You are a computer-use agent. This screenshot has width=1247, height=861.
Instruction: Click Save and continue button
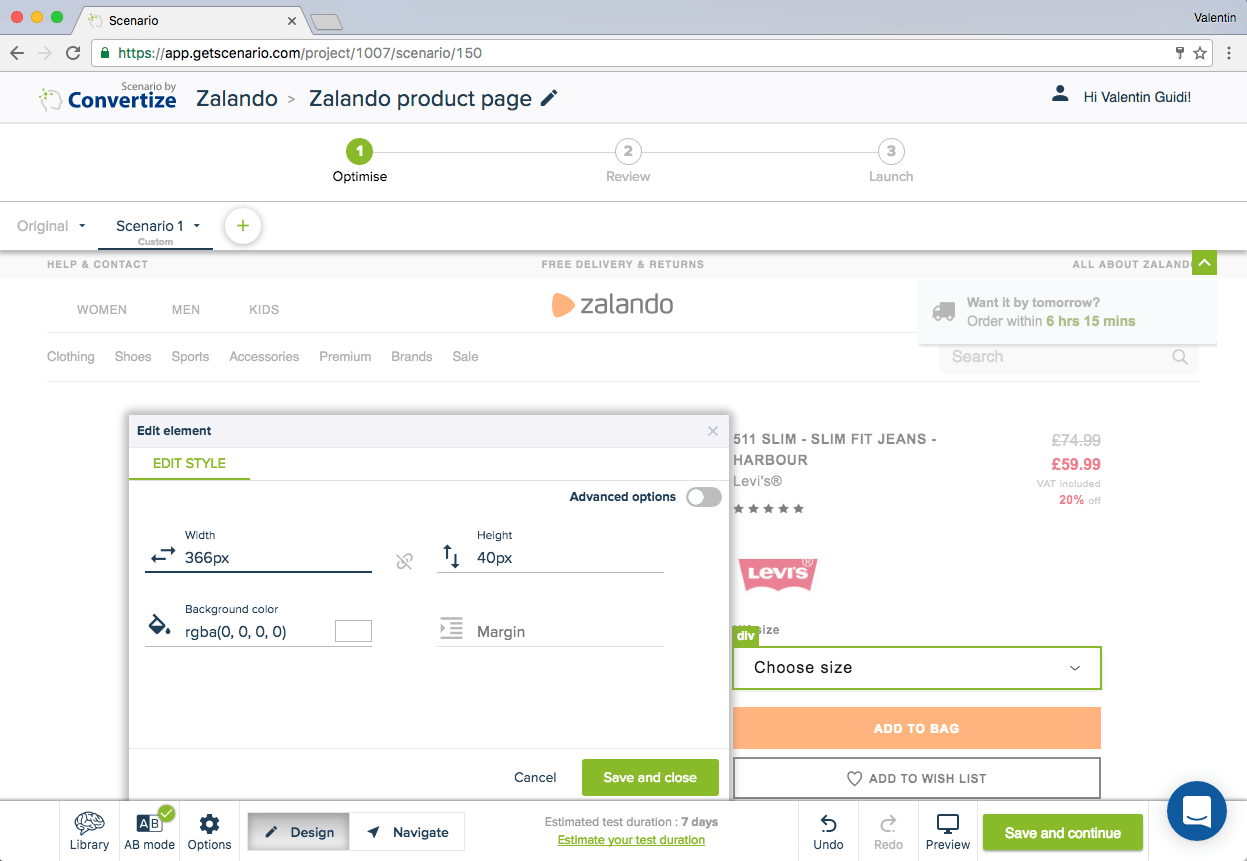1062,833
